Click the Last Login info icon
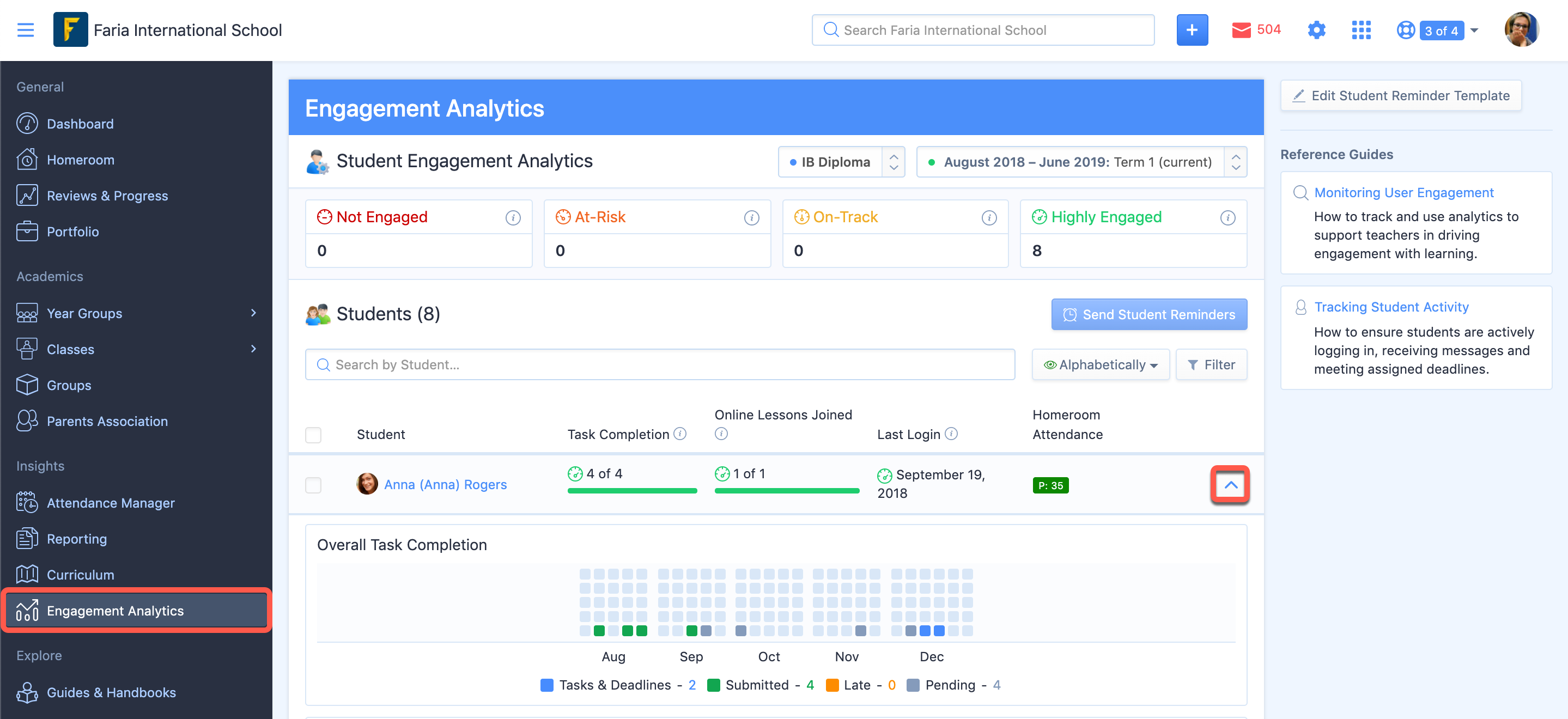 click(x=951, y=434)
